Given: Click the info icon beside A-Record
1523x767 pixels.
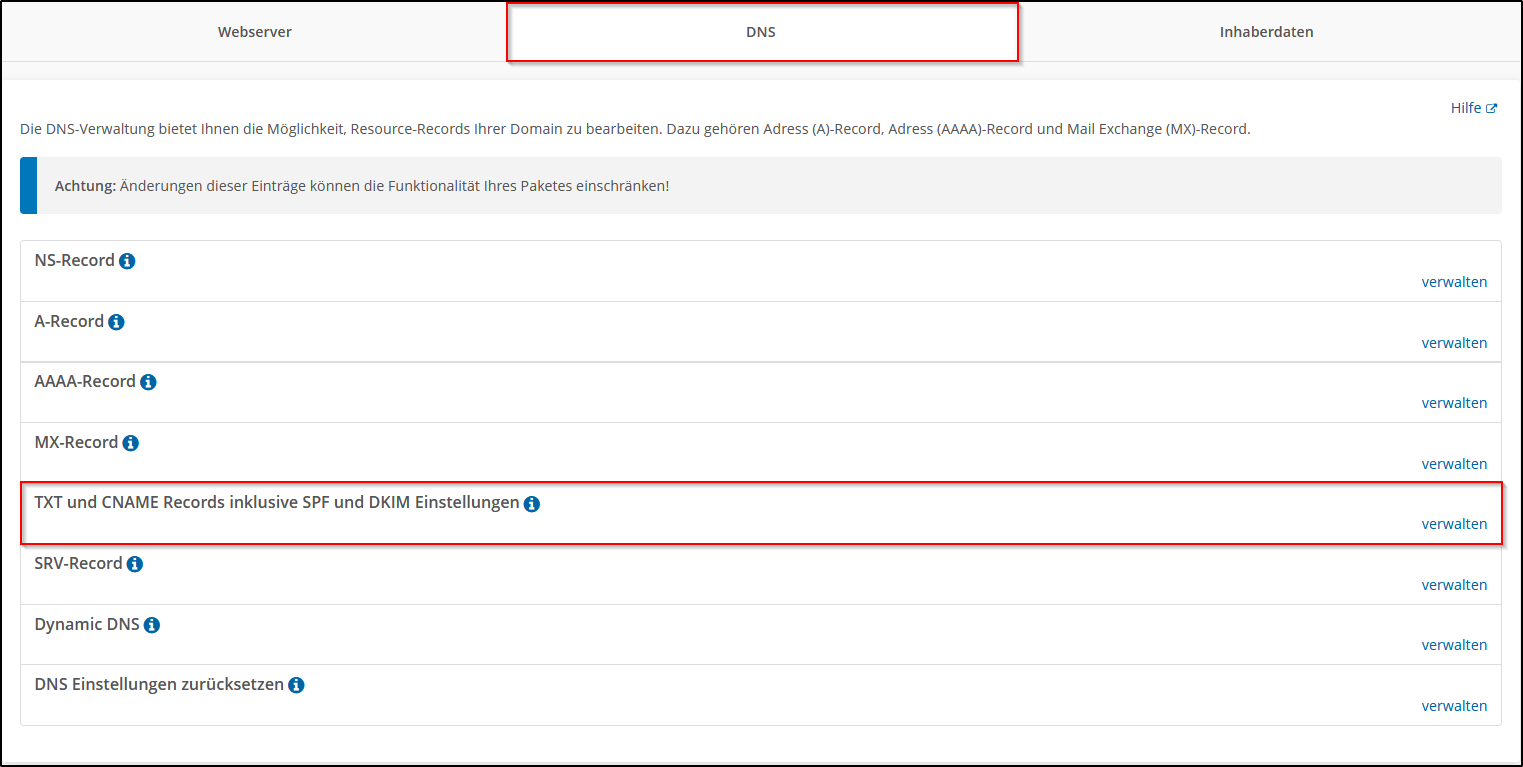Looking at the screenshot, I should (x=116, y=322).
